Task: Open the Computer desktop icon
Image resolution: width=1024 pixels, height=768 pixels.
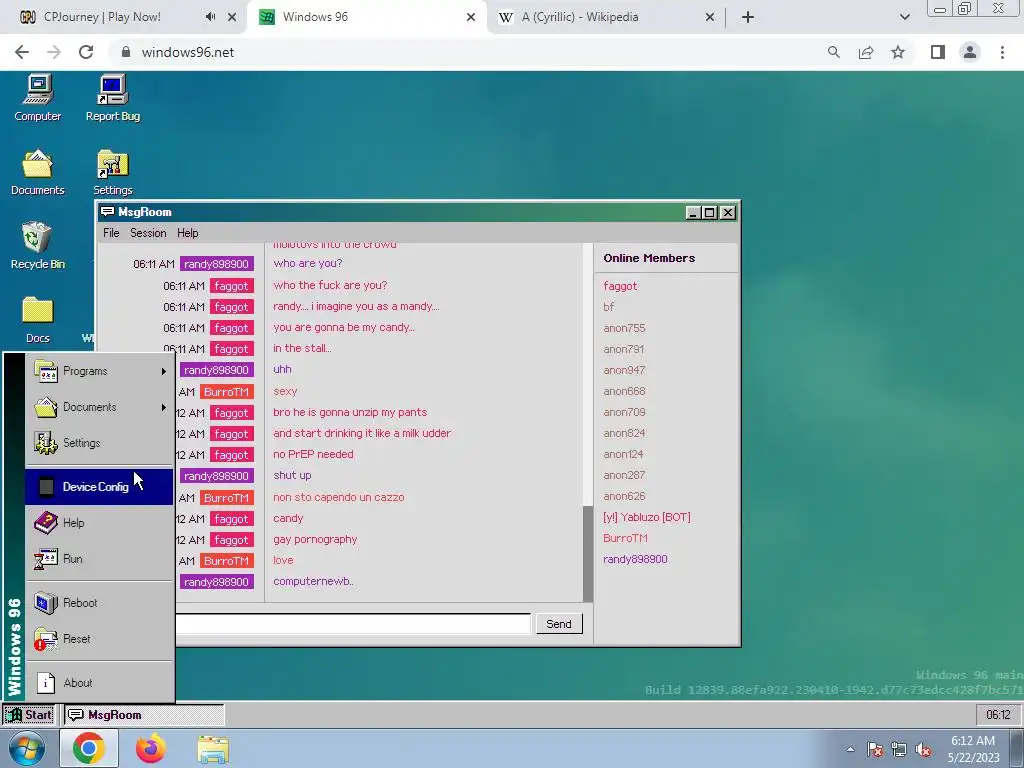Action: pyautogui.click(x=38, y=98)
